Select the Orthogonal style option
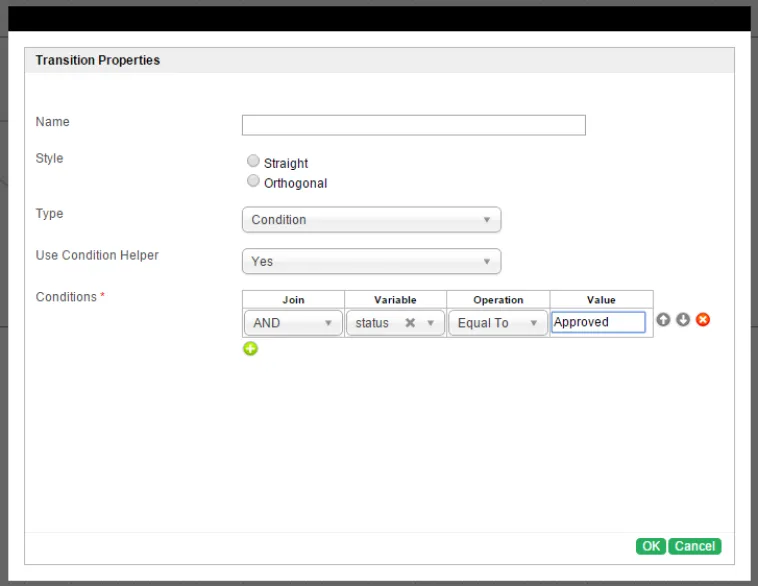The height and width of the screenshot is (586, 758). [x=253, y=180]
